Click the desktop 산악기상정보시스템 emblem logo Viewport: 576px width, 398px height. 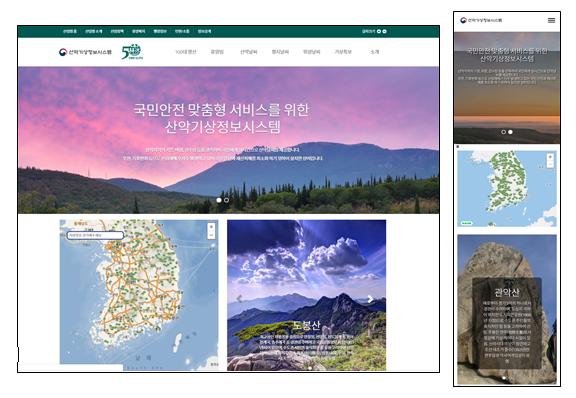click(85, 52)
